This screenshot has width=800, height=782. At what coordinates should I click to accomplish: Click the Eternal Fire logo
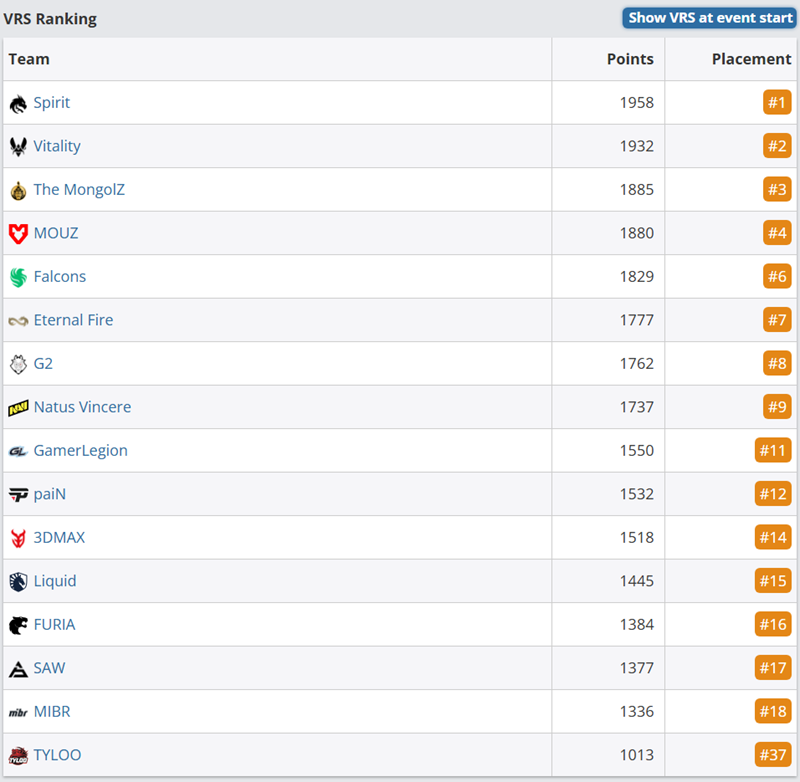[18, 320]
